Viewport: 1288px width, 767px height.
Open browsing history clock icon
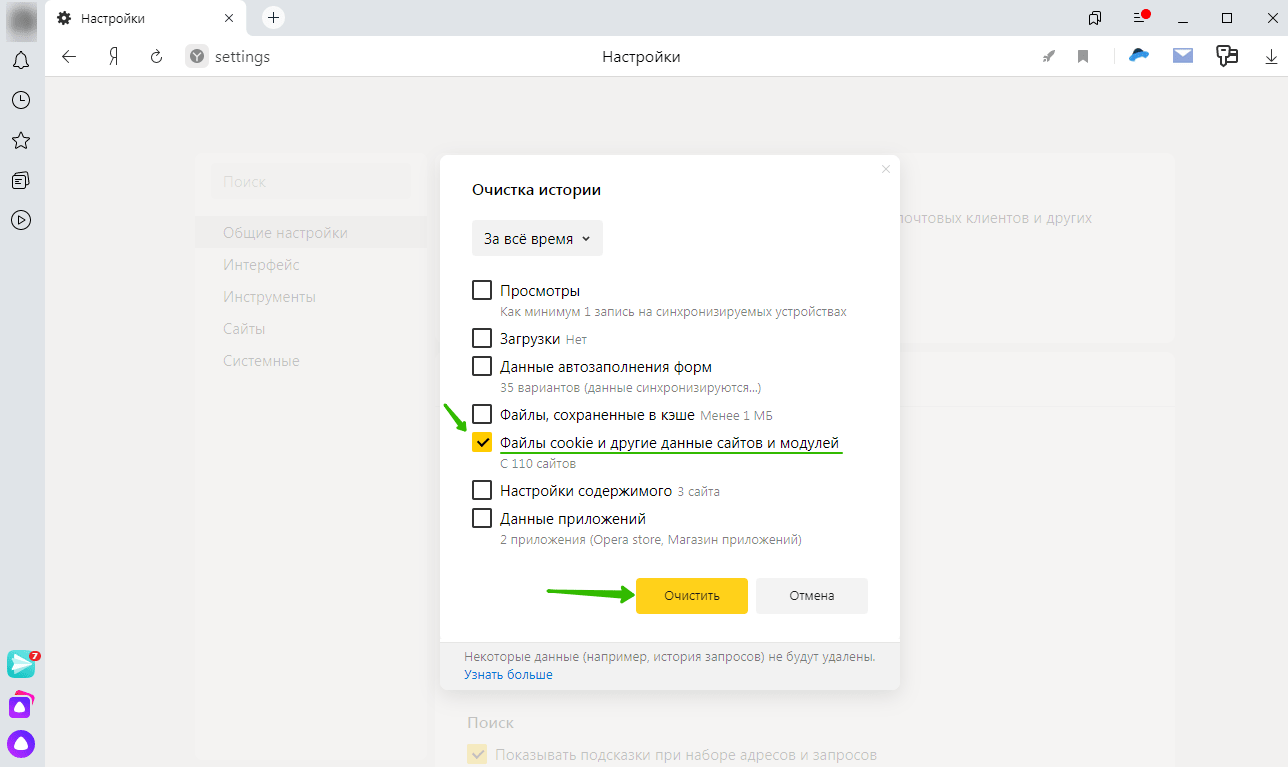coord(20,100)
